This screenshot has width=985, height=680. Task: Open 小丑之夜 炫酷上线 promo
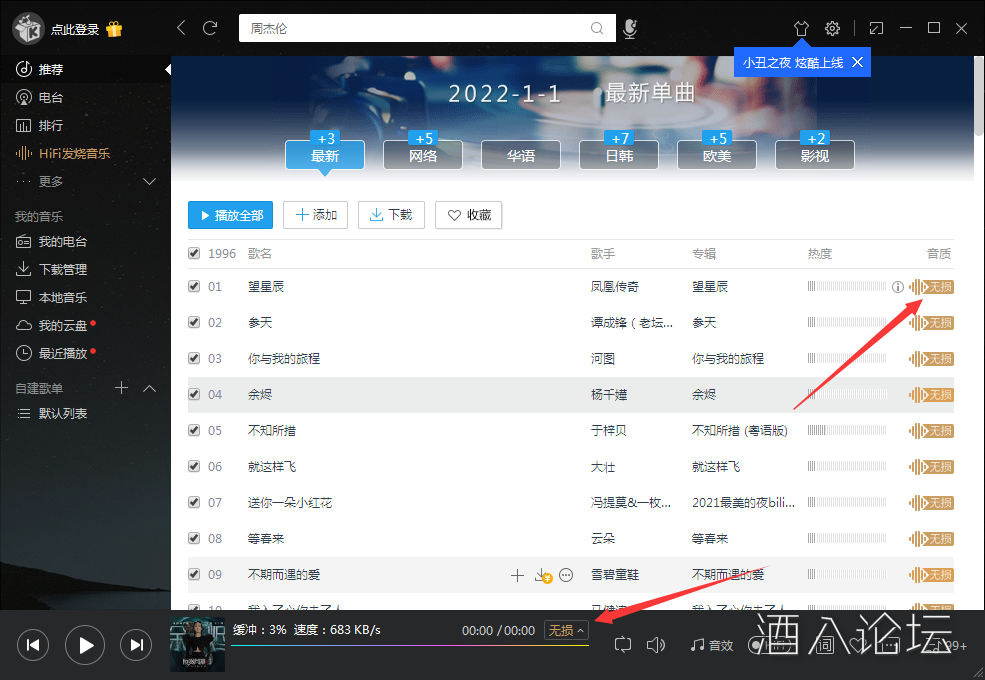pyautogui.click(x=793, y=62)
